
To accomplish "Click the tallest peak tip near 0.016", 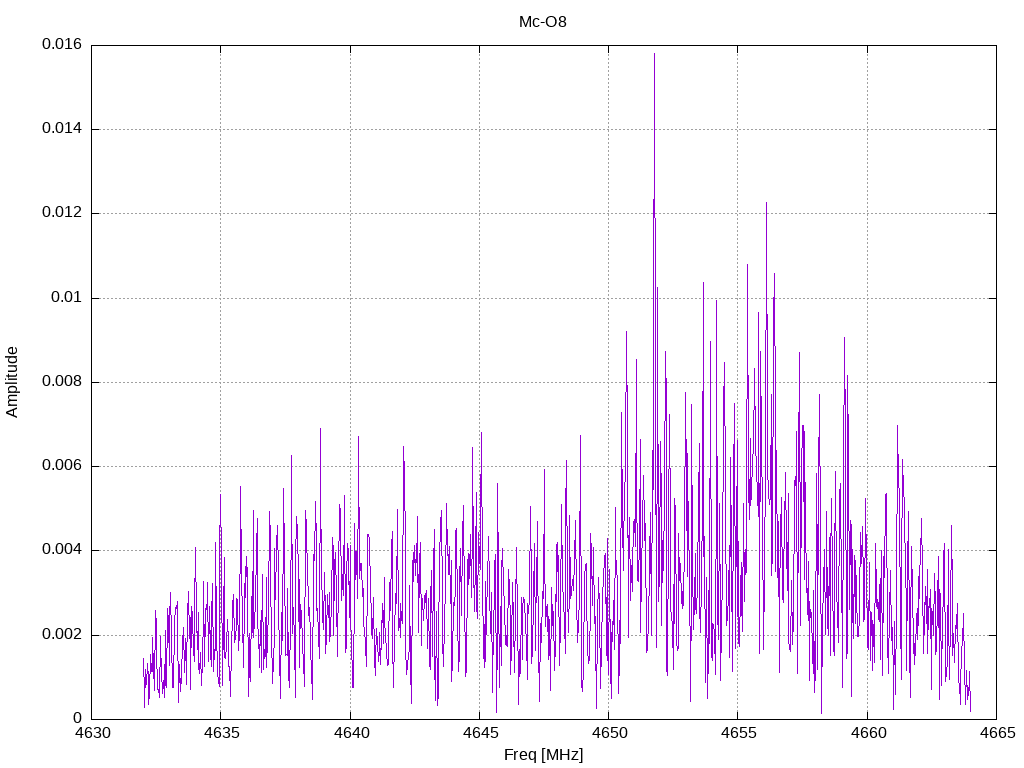I will [x=654, y=55].
